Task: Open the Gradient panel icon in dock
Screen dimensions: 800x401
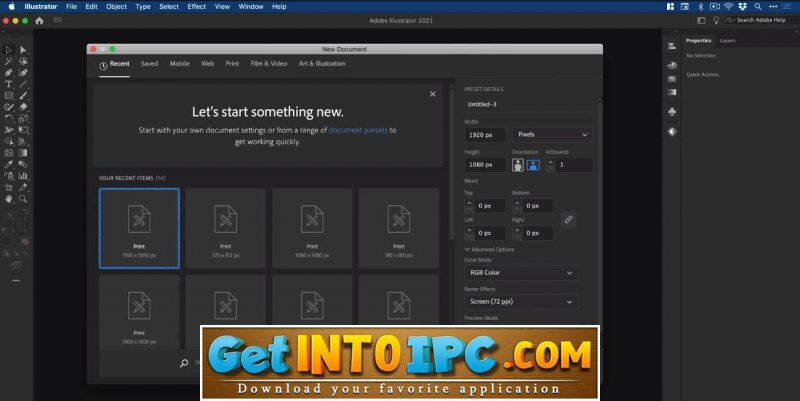Action: [x=672, y=92]
